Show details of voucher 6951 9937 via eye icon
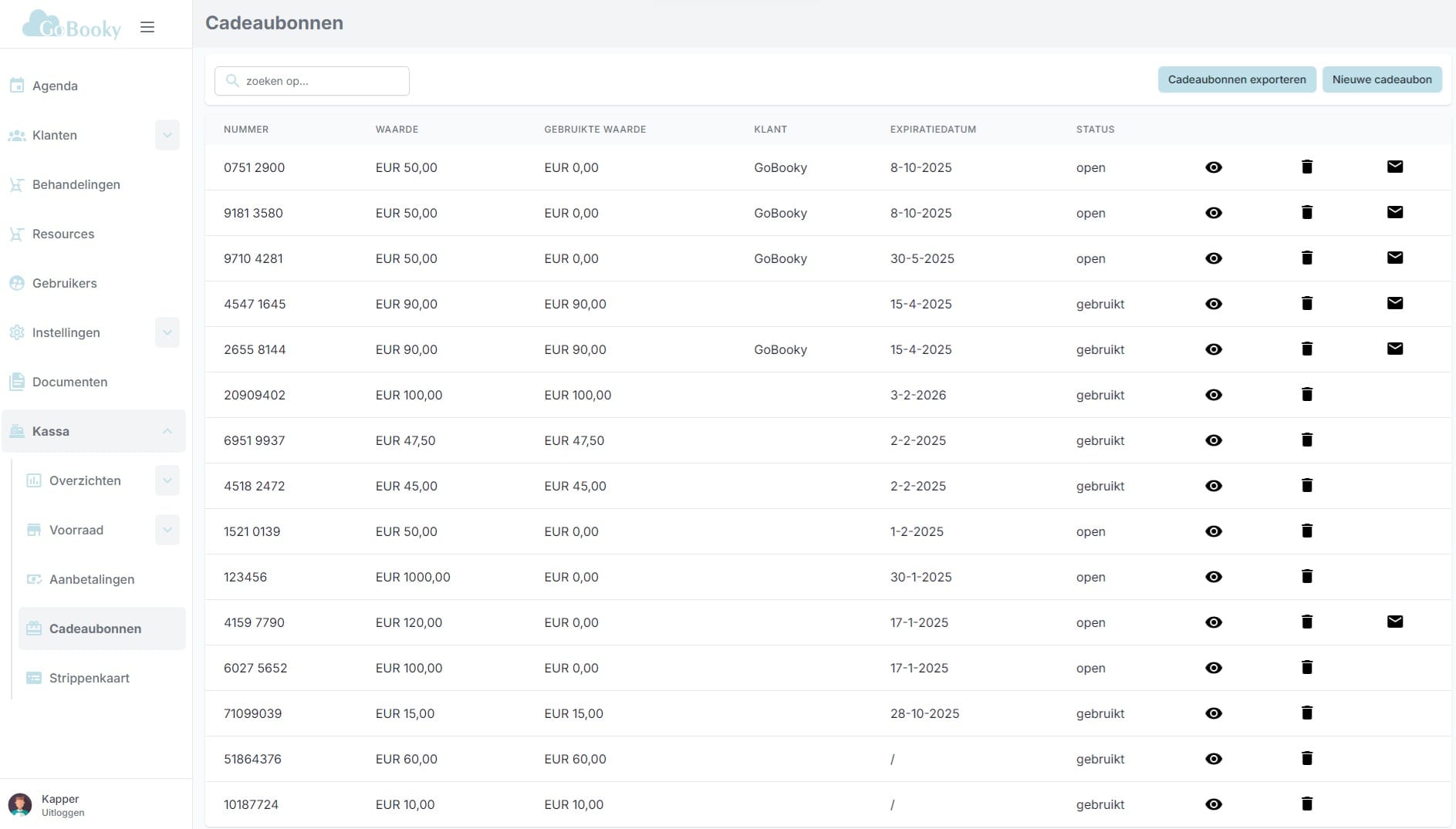The image size is (1456, 829). coord(1213,440)
